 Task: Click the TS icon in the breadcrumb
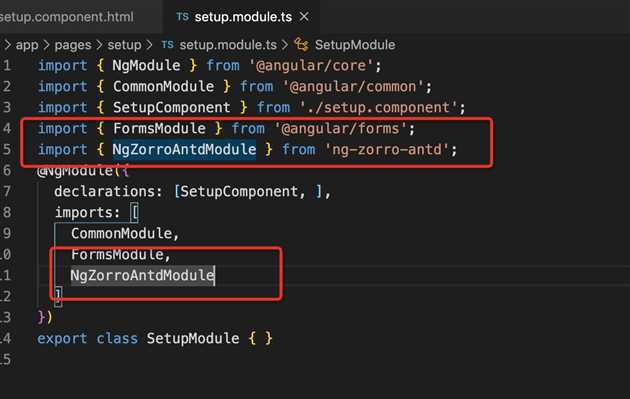pyautogui.click(x=167, y=44)
